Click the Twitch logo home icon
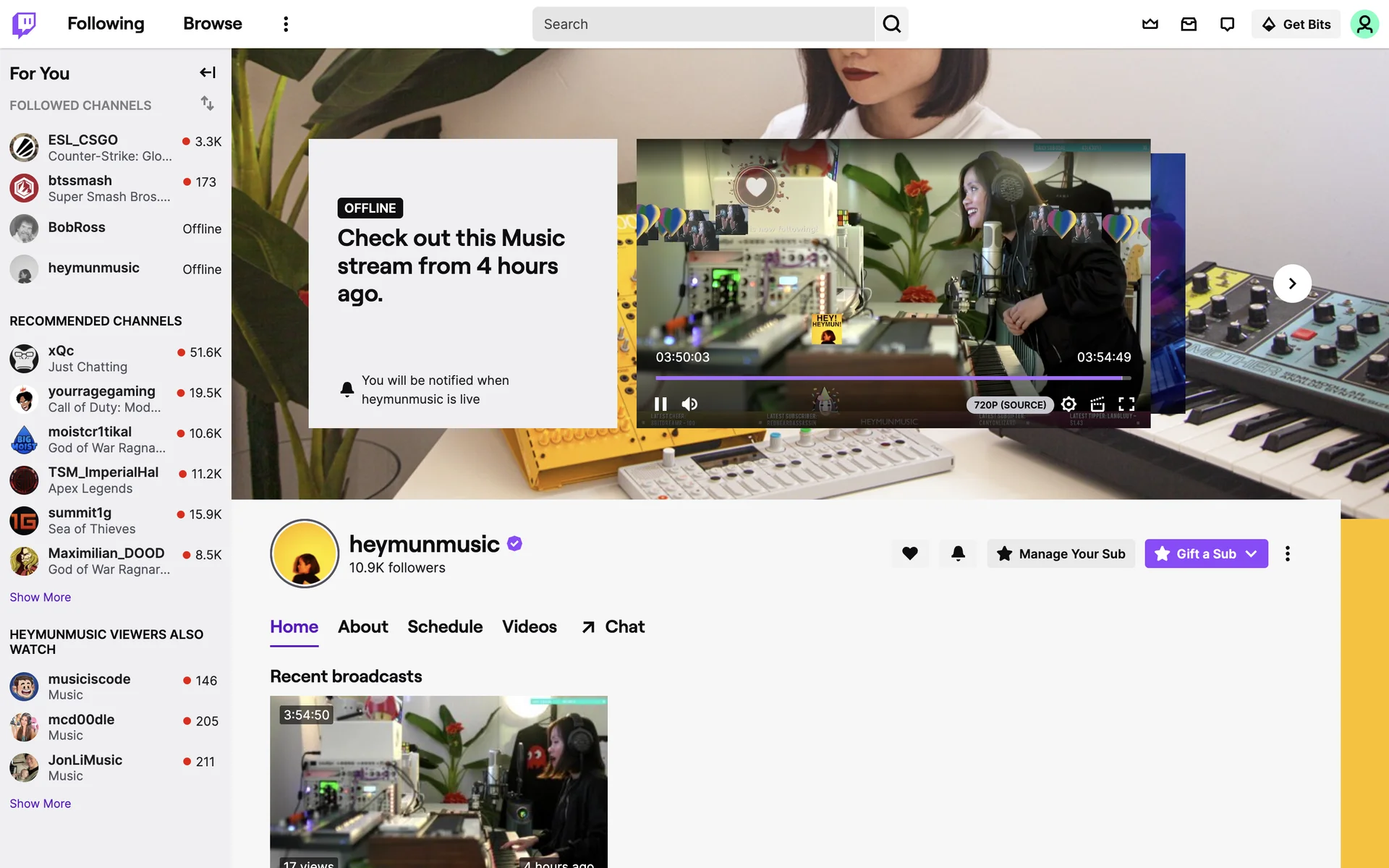Viewport: 1389px width, 868px height. [24, 24]
